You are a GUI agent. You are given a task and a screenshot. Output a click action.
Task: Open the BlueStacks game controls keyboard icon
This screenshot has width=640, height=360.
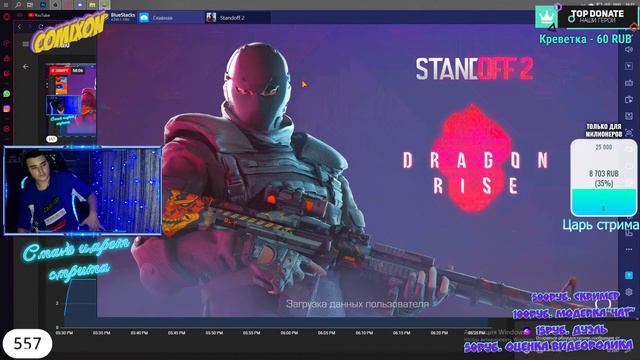tap(629, 83)
